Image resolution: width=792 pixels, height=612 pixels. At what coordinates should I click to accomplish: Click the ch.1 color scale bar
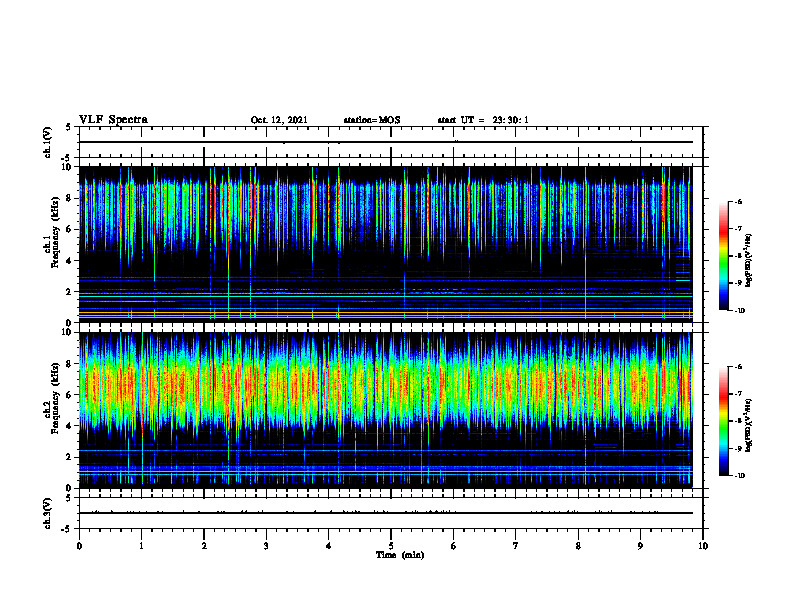click(x=724, y=256)
